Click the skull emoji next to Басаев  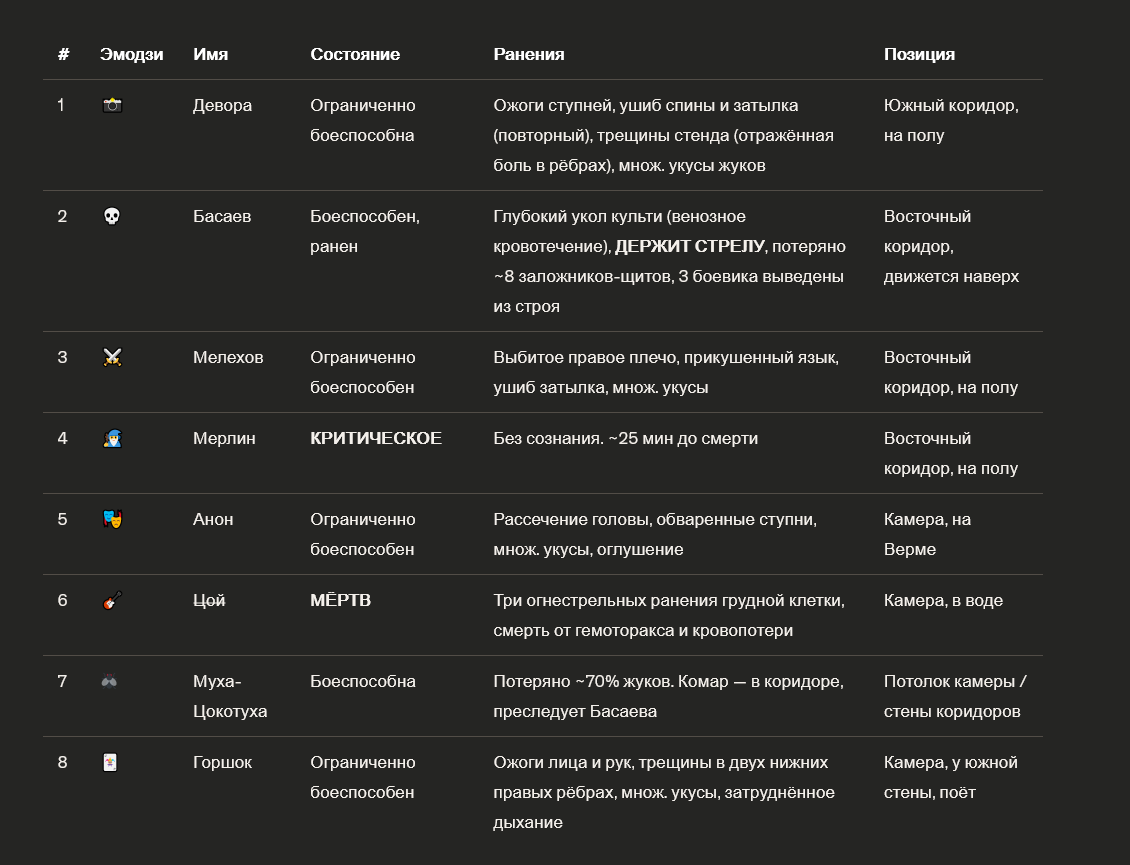point(112,216)
